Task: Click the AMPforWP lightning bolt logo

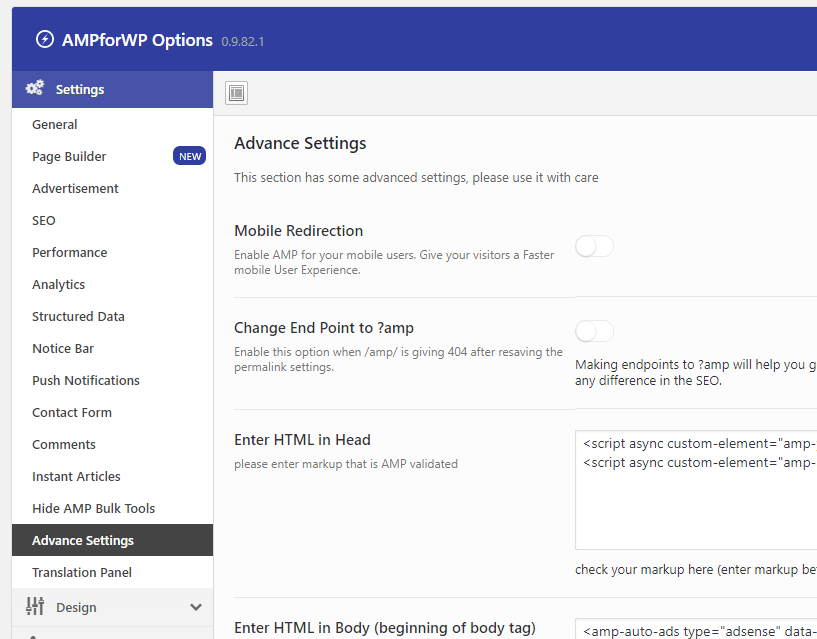Action: (x=44, y=40)
